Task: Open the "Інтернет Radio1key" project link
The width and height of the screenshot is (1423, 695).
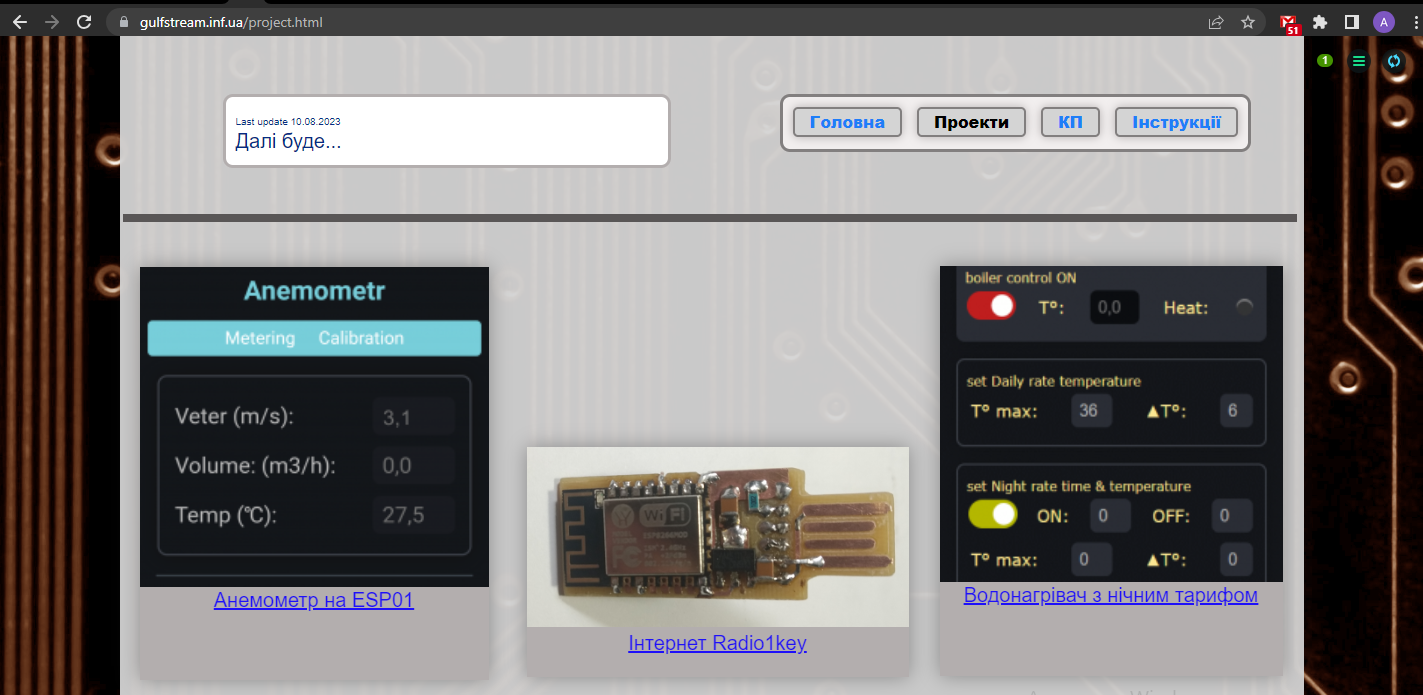Action: click(717, 642)
